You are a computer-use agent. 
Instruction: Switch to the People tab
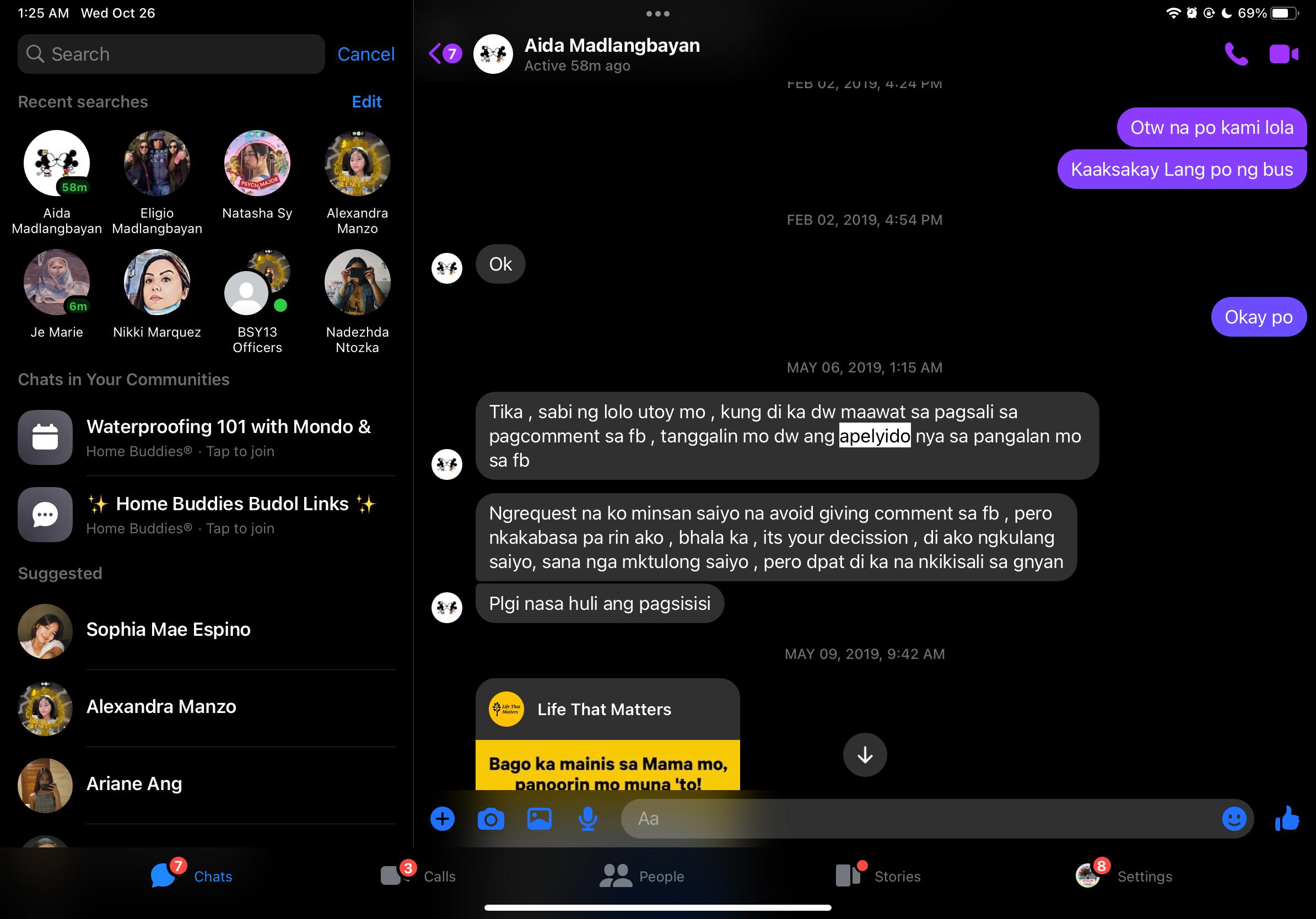pos(642,876)
